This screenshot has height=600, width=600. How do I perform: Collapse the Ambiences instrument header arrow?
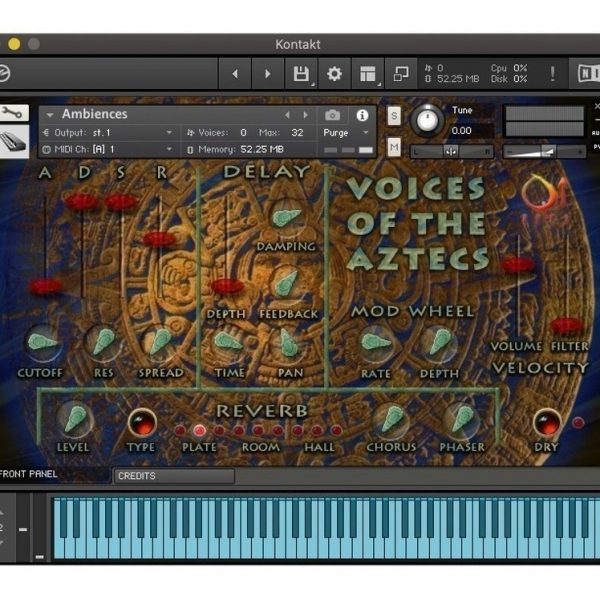[49, 114]
